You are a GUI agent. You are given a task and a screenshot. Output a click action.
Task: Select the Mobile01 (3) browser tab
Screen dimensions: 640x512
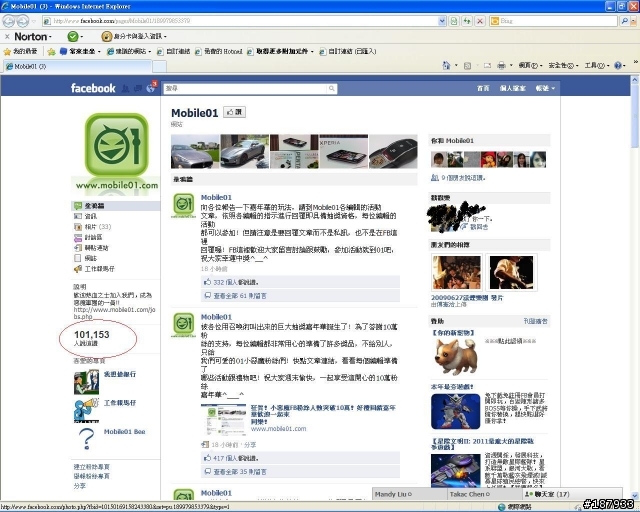pos(78,66)
